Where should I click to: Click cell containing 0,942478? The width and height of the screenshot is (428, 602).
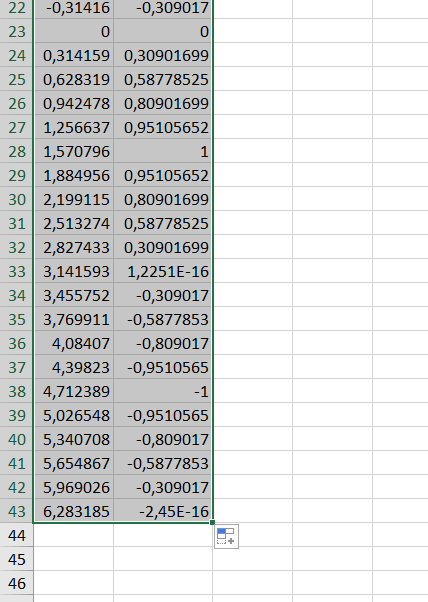pos(74,103)
